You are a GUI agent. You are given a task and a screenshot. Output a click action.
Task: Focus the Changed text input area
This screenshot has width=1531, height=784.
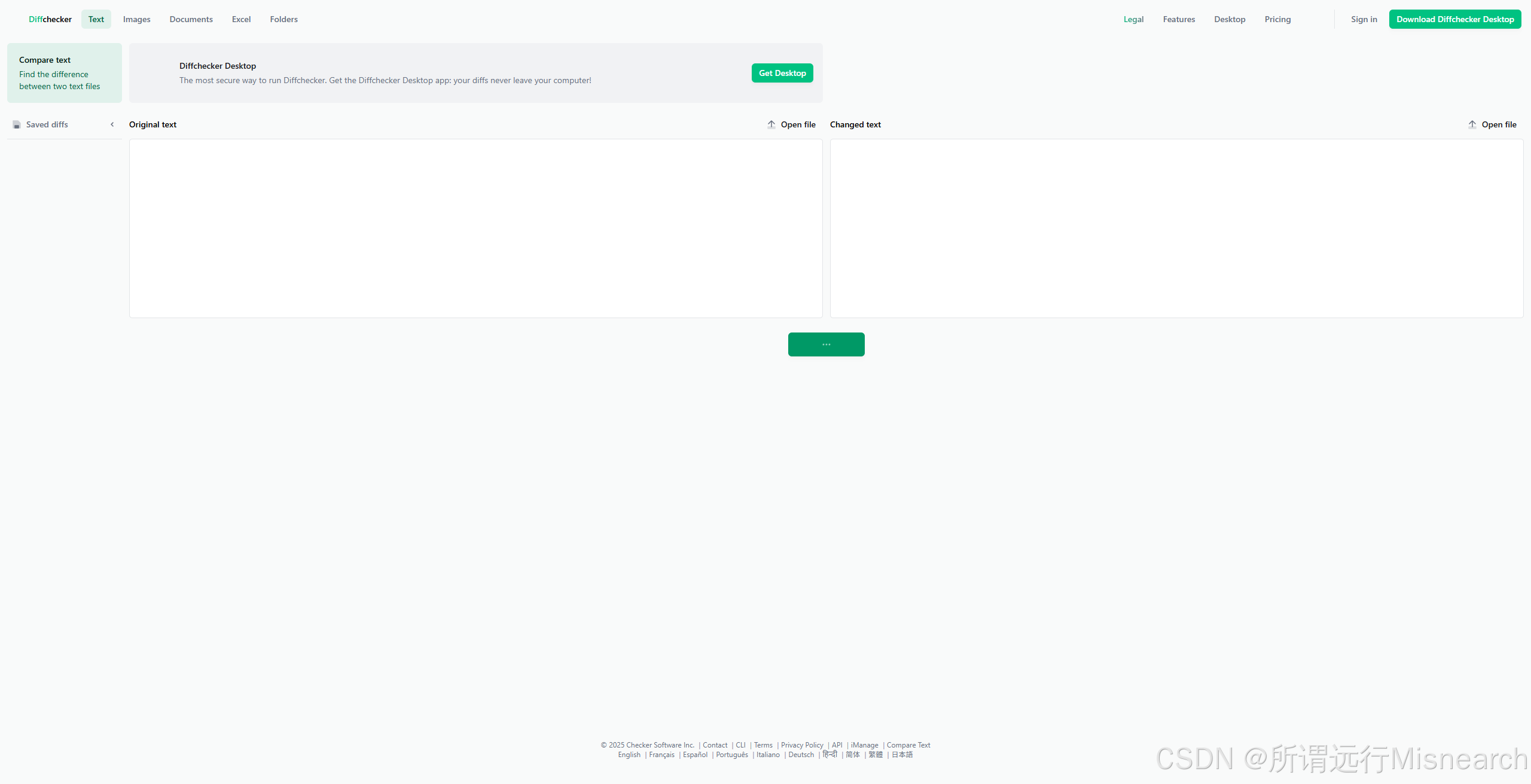click(1176, 228)
